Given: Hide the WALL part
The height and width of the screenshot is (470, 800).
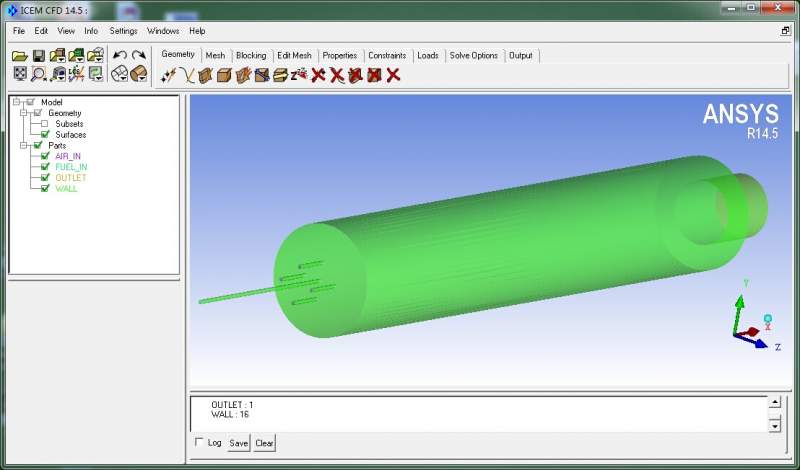Looking at the screenshot, I should coord(45,188).
